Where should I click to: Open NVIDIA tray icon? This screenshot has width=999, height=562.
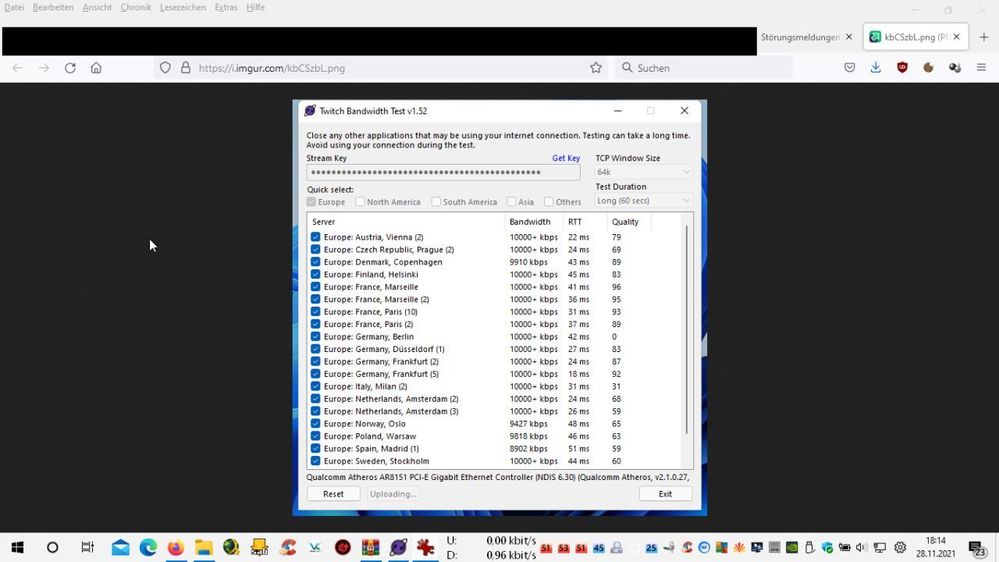(x=792, y=547)
